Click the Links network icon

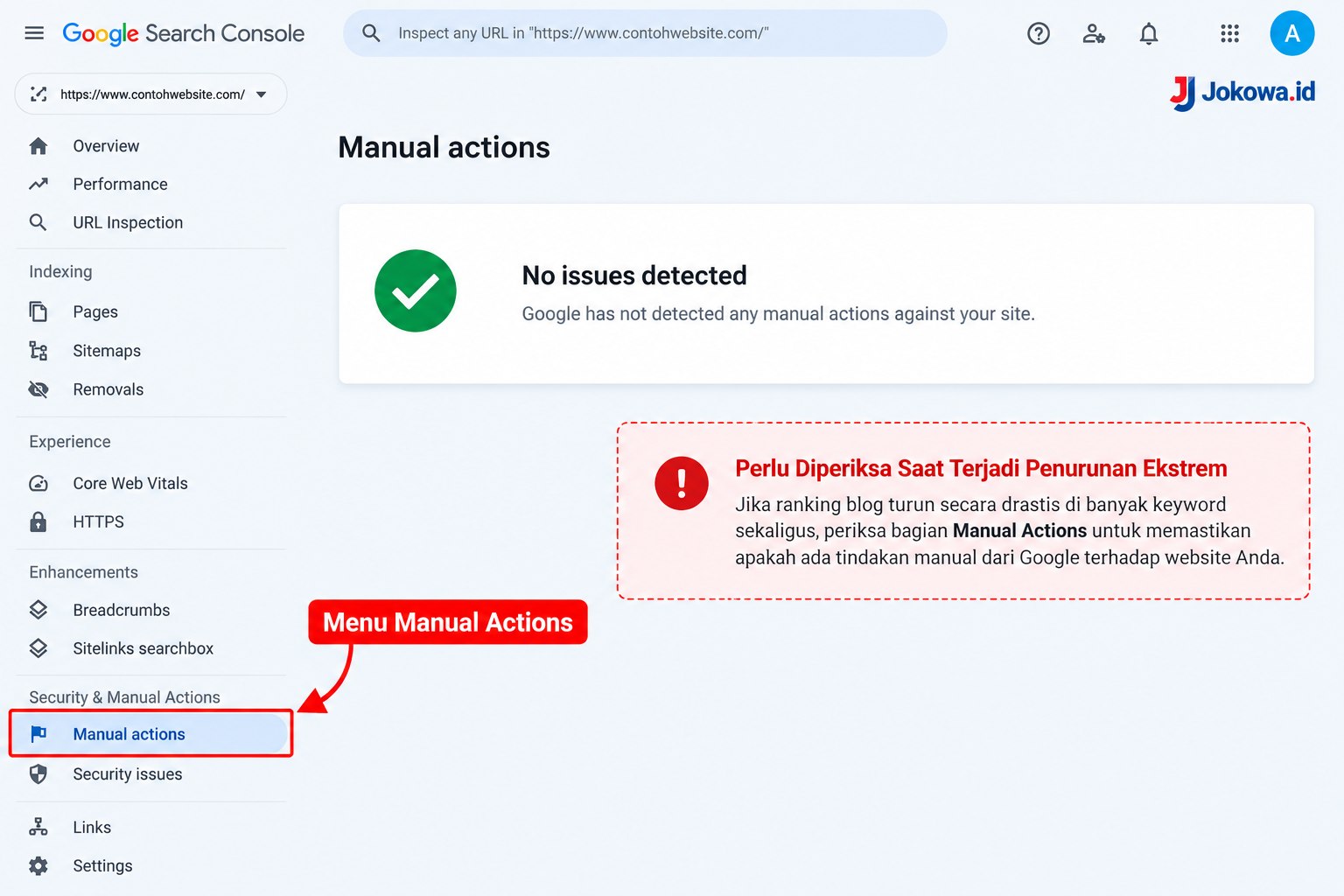coord(38,827)
